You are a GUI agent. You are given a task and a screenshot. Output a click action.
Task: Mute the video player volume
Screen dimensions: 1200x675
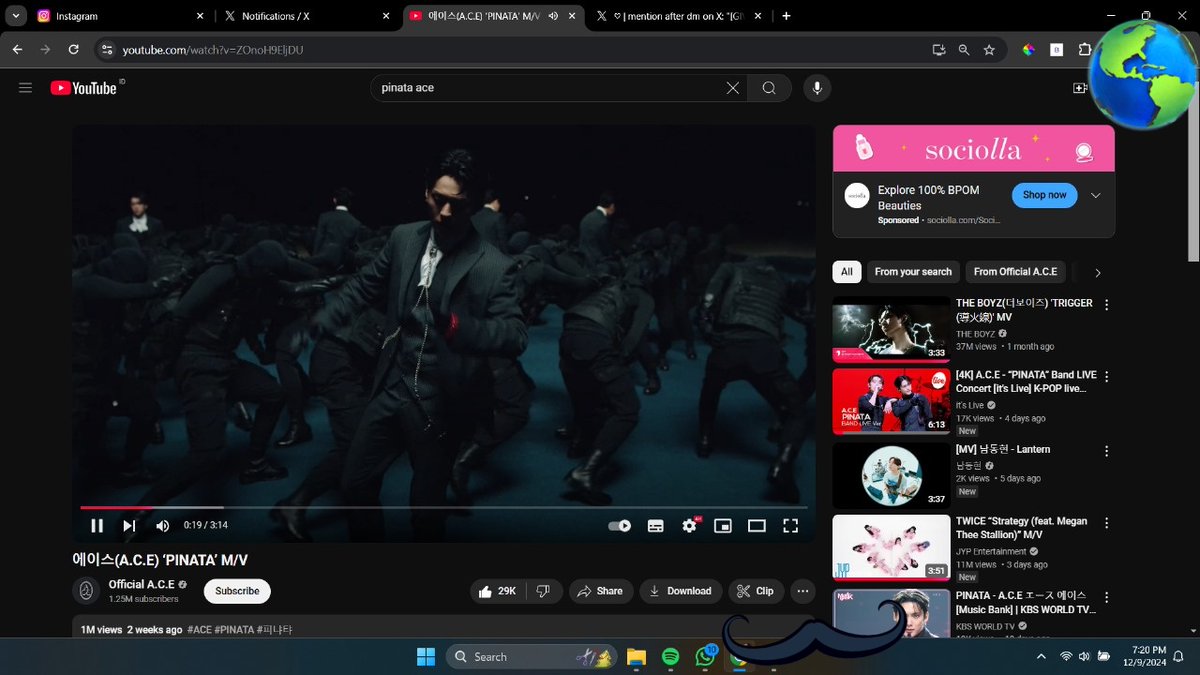(163, 526)
